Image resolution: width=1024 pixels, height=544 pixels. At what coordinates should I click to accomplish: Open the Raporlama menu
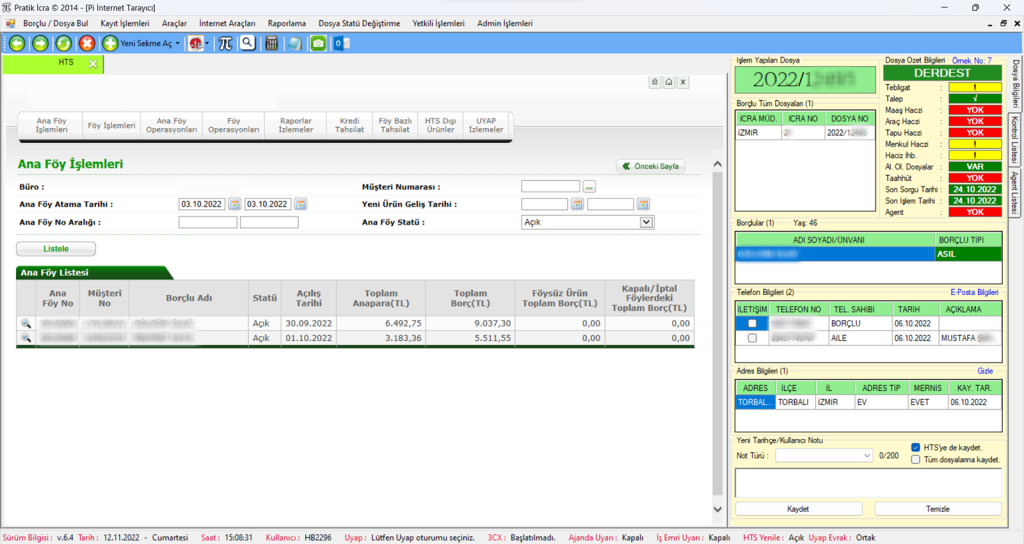coord(287,23)
